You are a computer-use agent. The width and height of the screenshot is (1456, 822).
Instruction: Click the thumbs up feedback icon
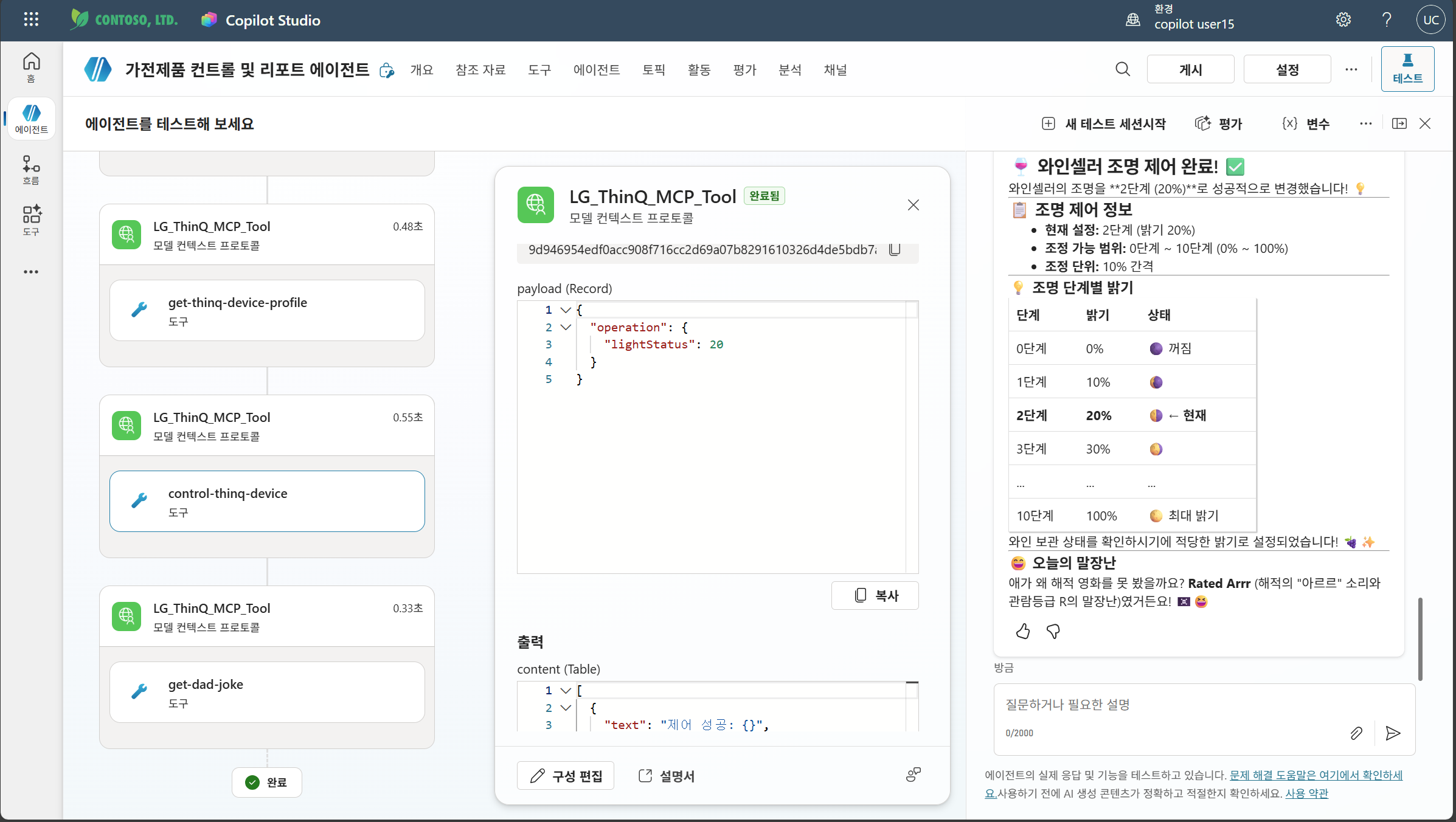tap(1023, 632)
